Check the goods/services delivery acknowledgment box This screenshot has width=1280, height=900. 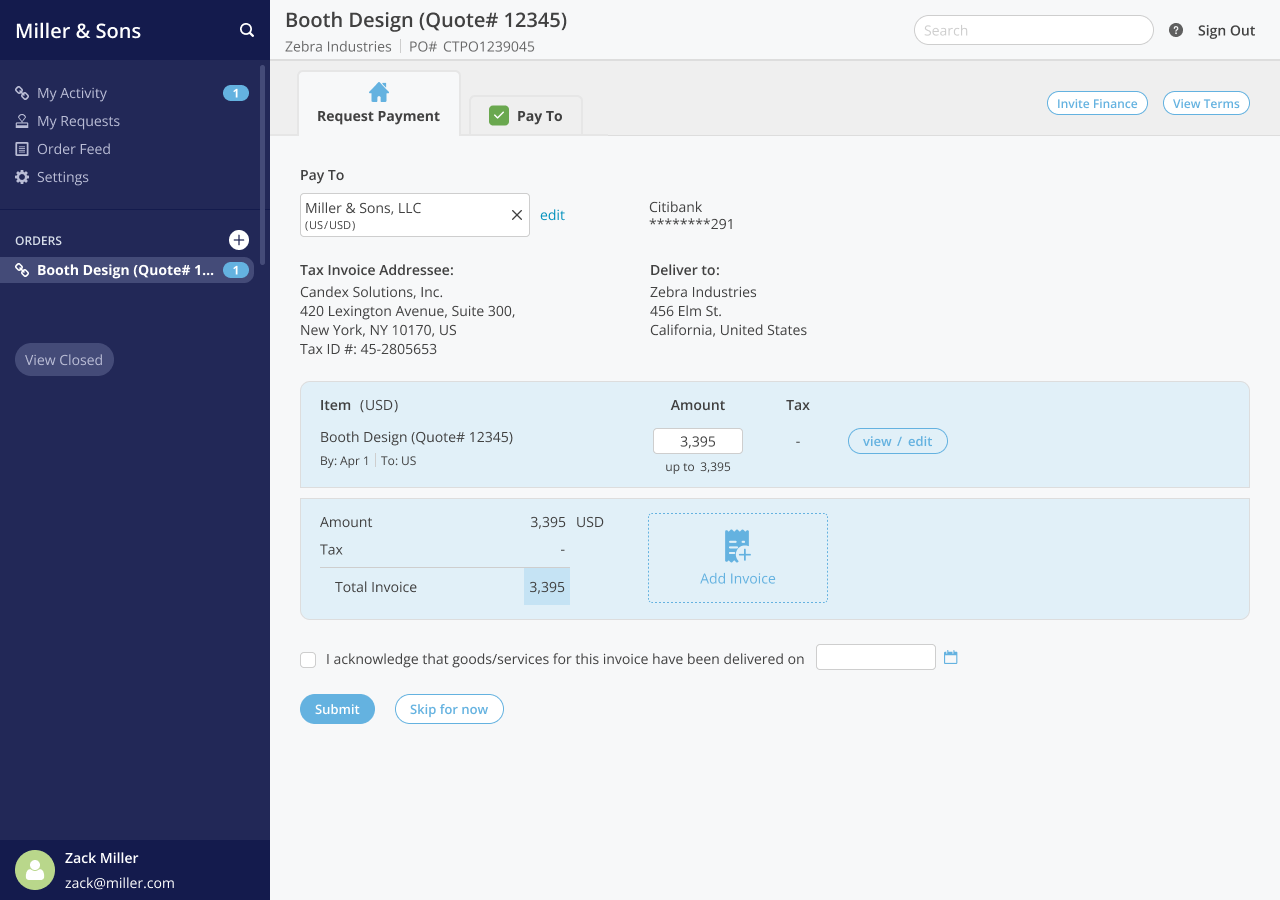[x=308, y=660]
